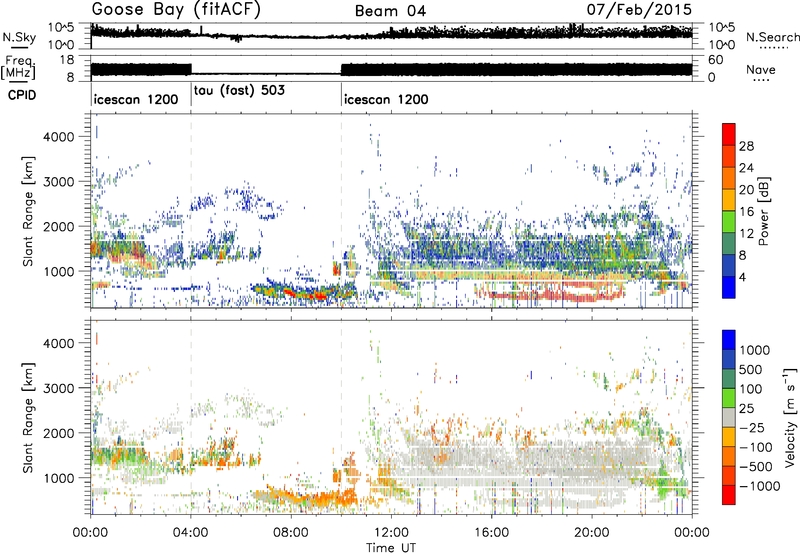
Task: Select the 'N.Sky' legend label
Action: (19, 37)
